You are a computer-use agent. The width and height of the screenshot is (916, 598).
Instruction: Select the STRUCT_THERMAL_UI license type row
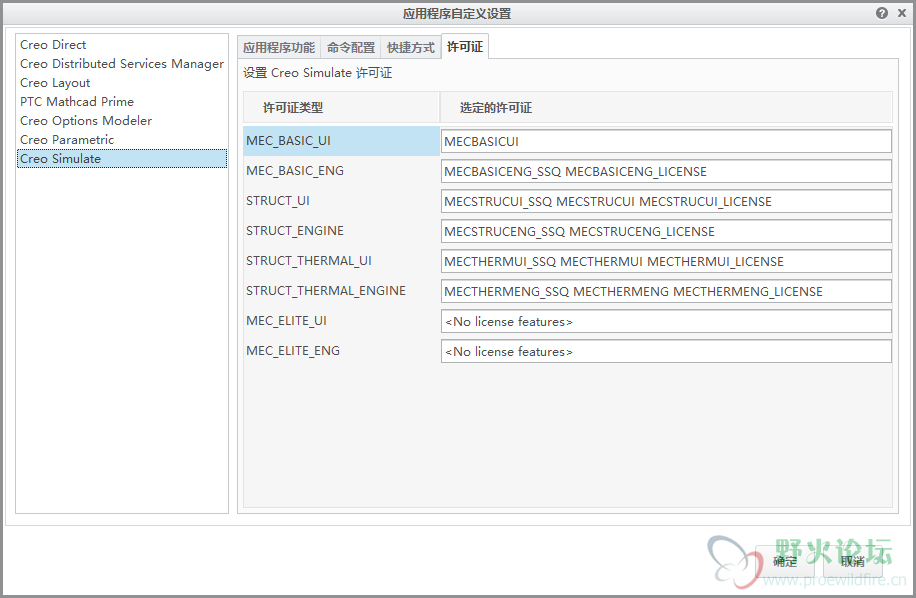coord(341,260)
